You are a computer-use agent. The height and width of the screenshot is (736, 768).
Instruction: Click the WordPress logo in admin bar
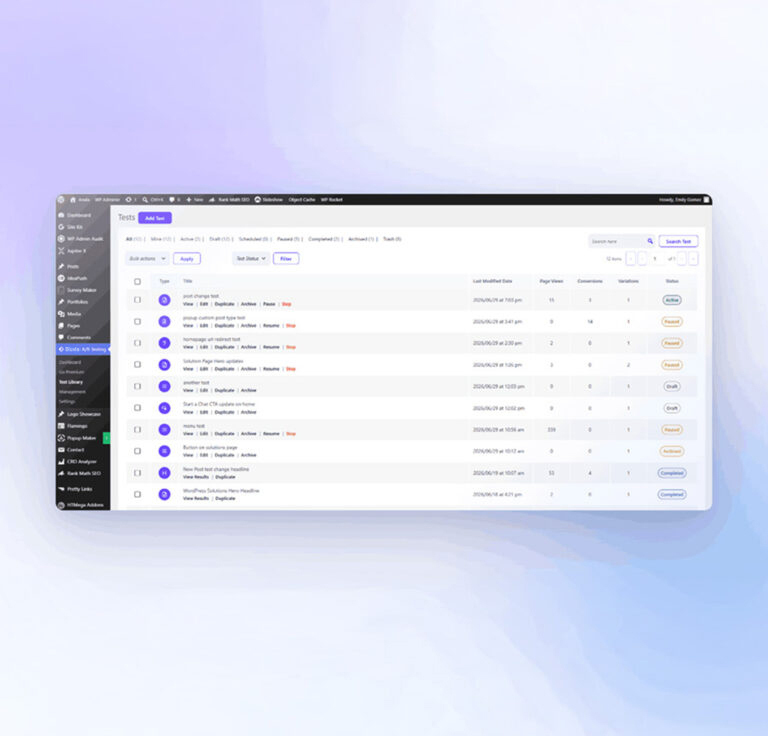coord(61,200)
